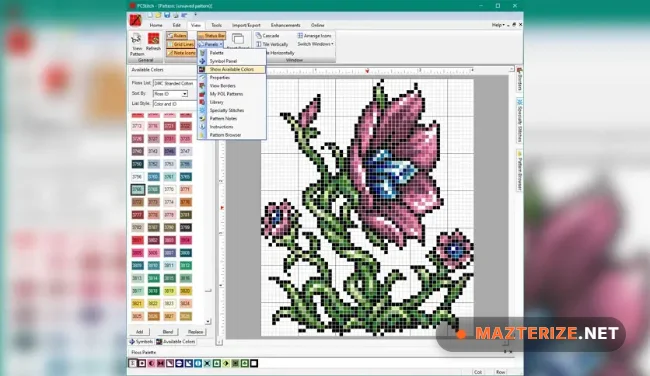The image size is (650, 376).
Task: Expand the quick-access toolbar customize arrow
Action: [195, 15]
